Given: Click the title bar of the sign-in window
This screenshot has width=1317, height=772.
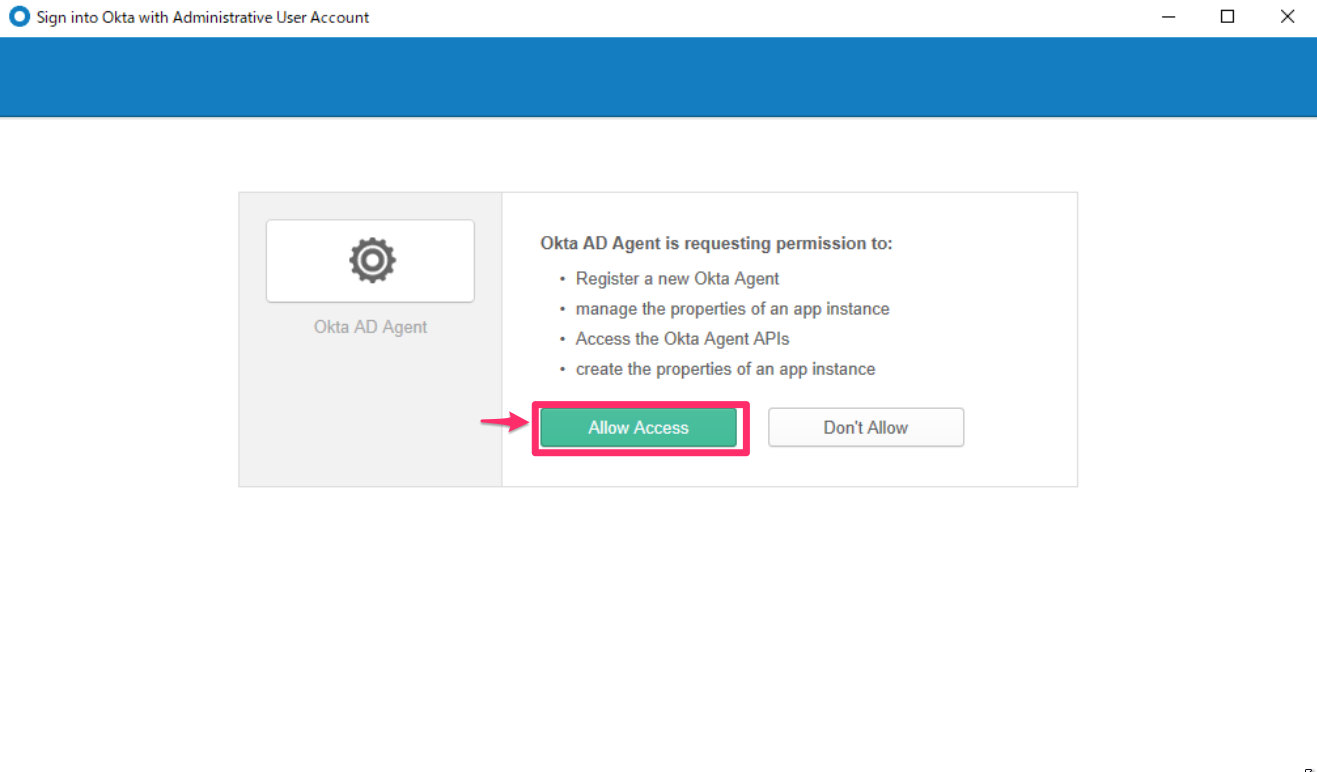Looking at the screenshot, I should 600,16.
